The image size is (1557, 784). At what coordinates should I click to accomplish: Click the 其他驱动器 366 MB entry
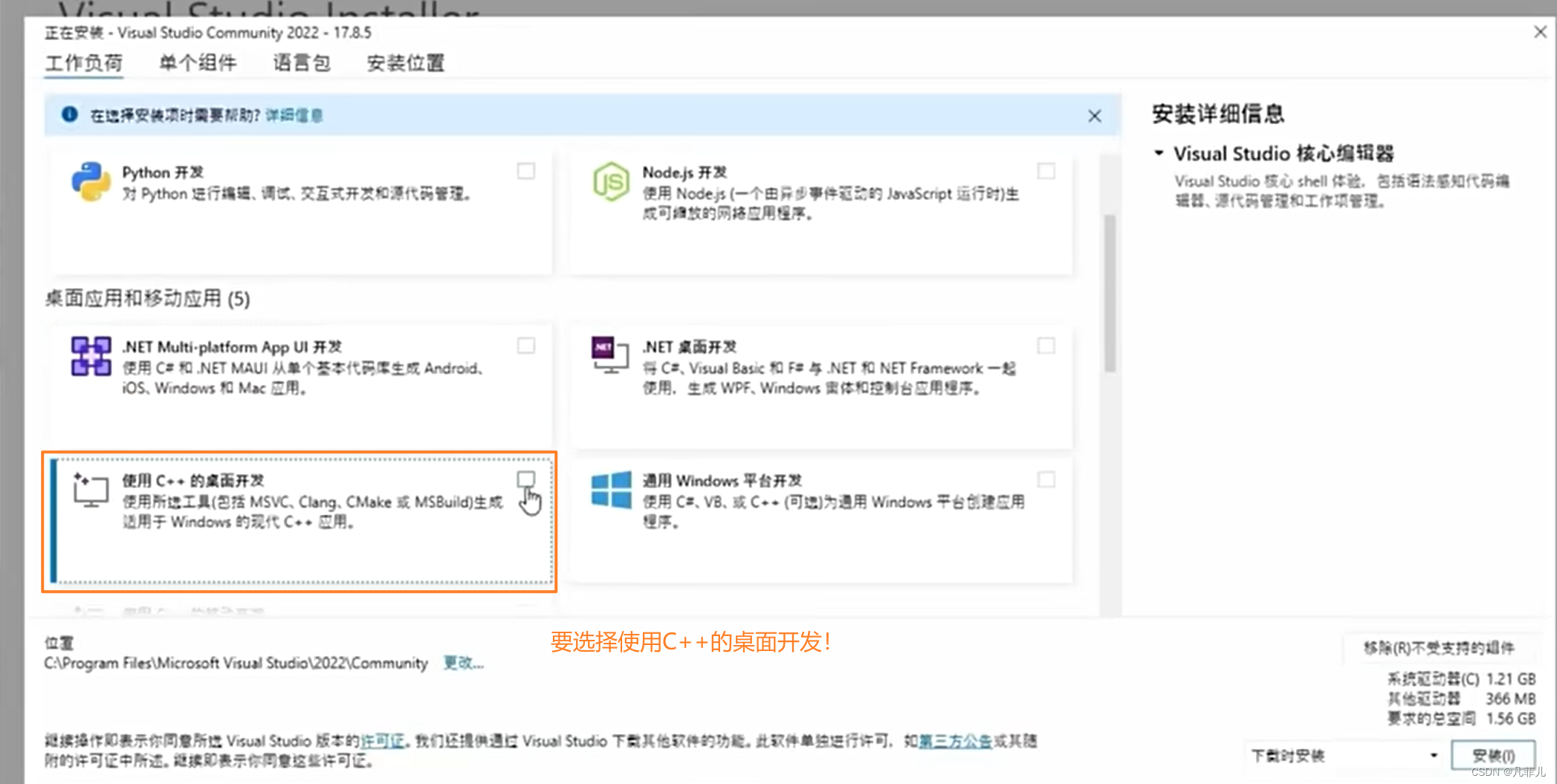tap(1461, 699)
